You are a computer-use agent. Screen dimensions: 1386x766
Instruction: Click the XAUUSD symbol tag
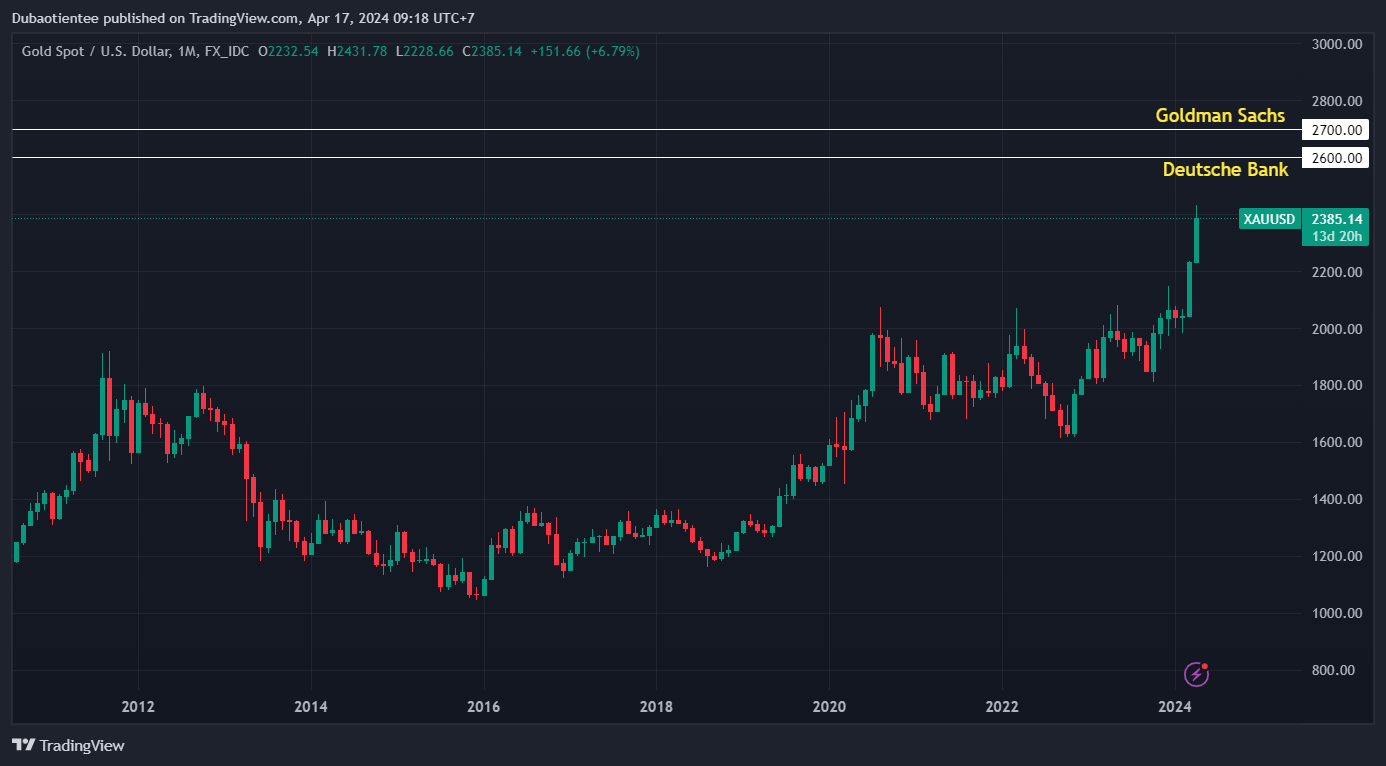coord(1269,219)
